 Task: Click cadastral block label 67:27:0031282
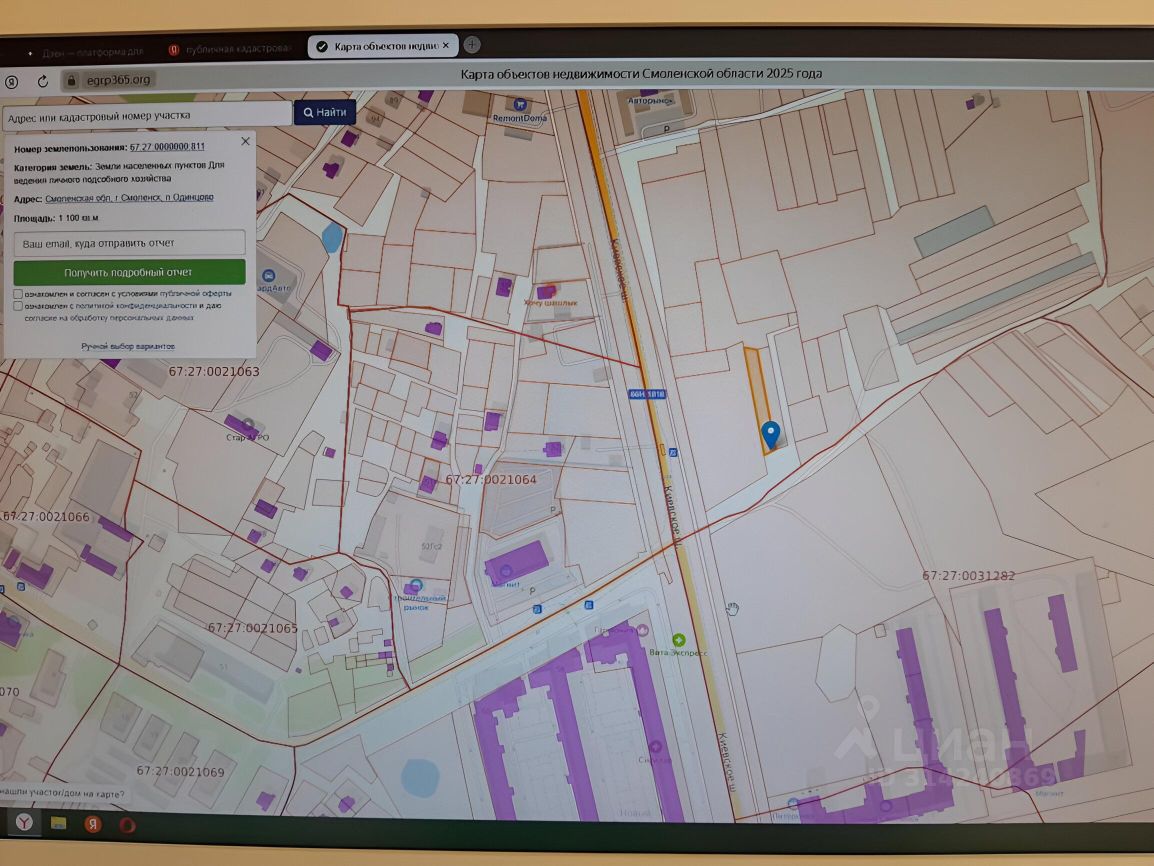[969, 575]
